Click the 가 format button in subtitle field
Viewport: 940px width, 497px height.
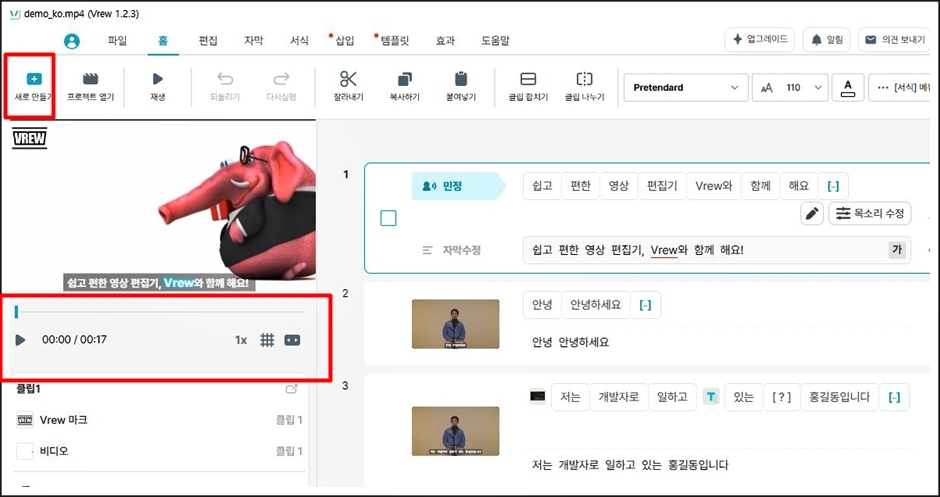click(897, 250)
